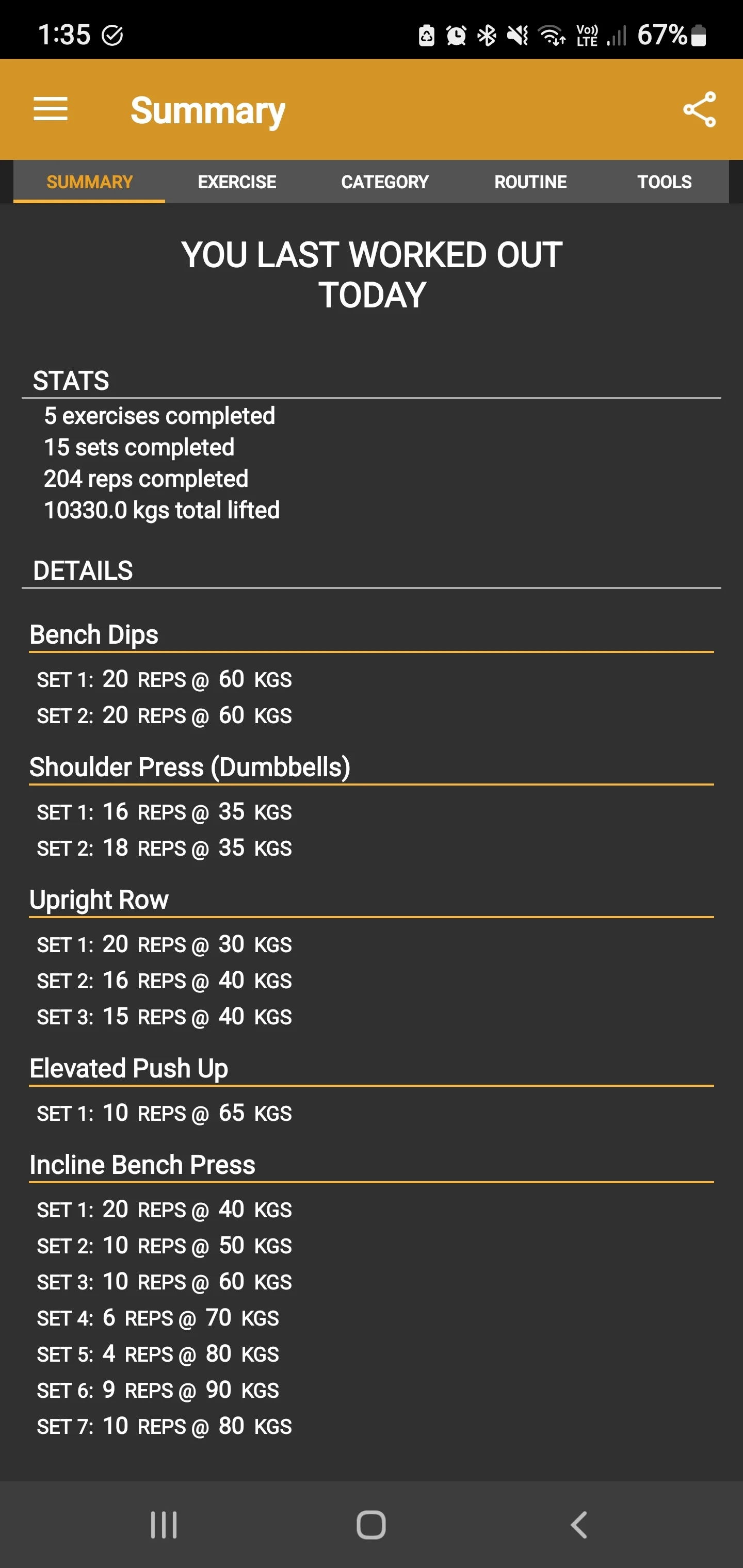This screenshot has height=1568, width=743.
Task: Tap the Upright Row exercise heading
Action: click(99, 900)
